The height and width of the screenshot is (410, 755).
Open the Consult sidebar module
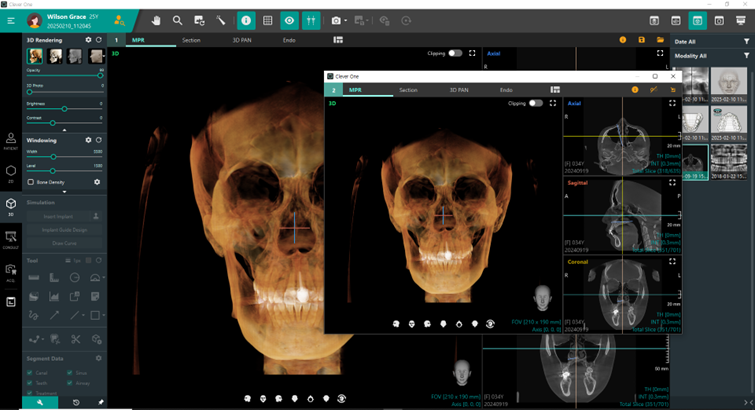[x=11, y=239]
